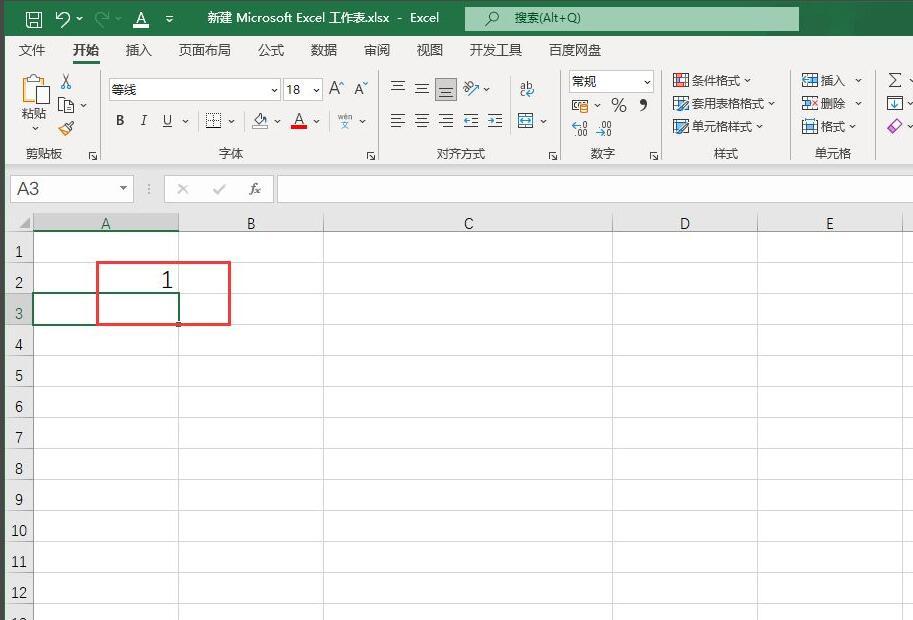Viewport: 913px width, 620px height.
Task: Click the red font color swatch
Action: (x=299, y=121)
